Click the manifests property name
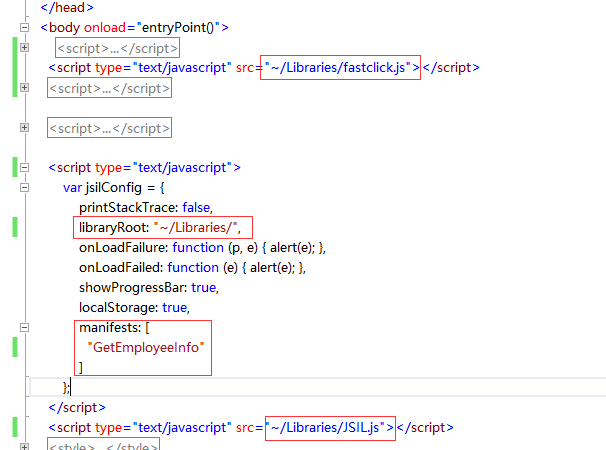 click(110, 328)
